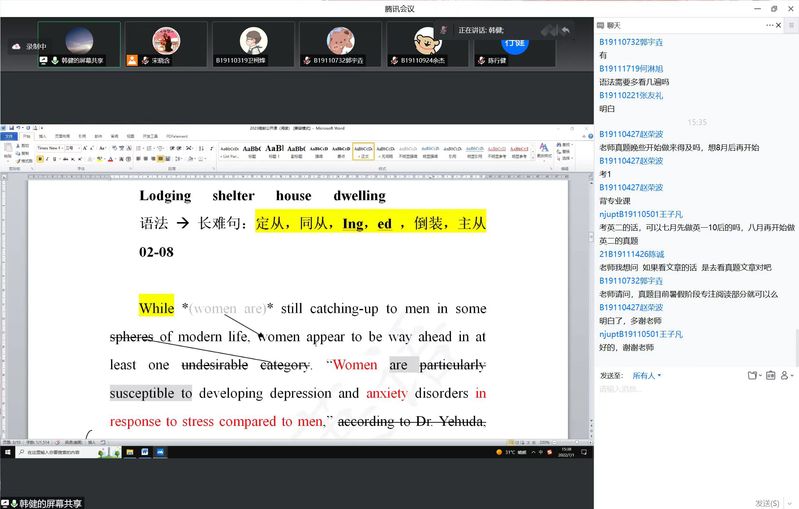Viewport: 799px width, 509px height.
Task: Restore the chat panel window size
Action: coord(773,9)
